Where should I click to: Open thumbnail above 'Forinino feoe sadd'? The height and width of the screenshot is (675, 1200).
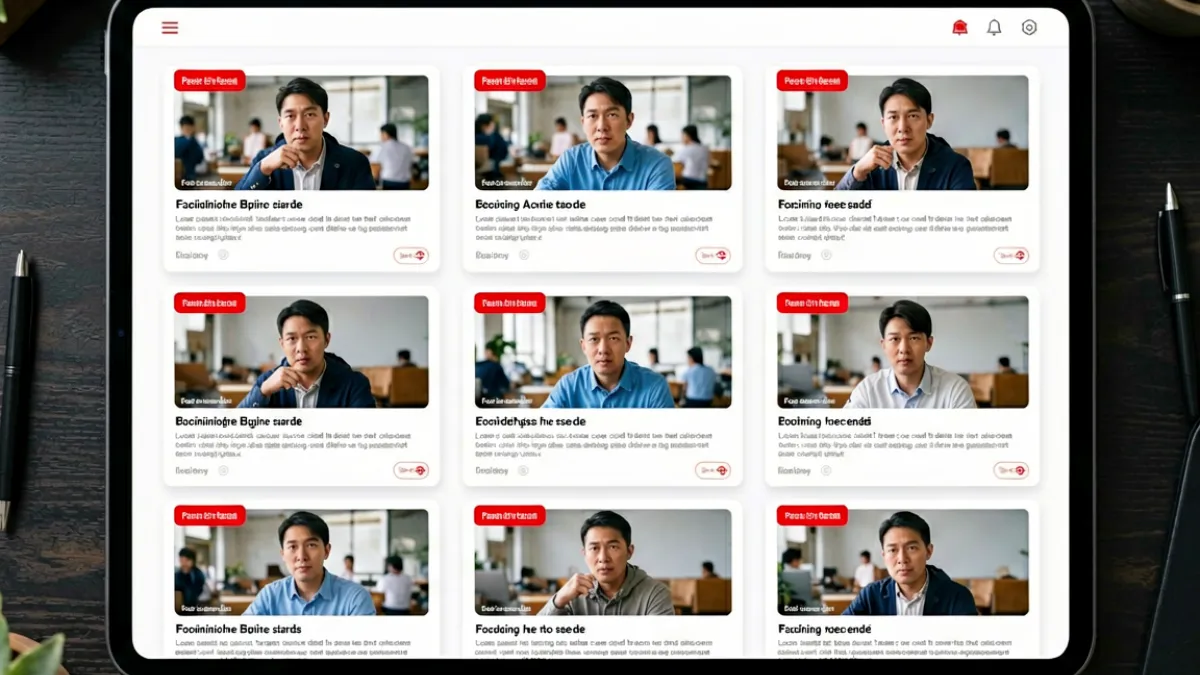click(903, 133)
